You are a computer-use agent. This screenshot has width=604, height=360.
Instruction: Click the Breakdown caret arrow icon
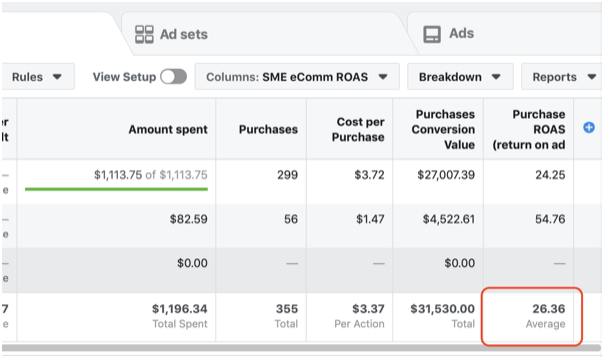coord(496,77)
